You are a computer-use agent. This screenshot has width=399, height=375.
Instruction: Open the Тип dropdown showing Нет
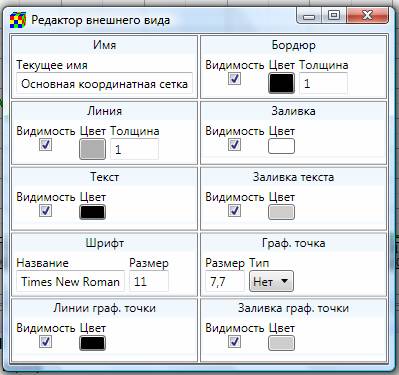tap(271, 281)
